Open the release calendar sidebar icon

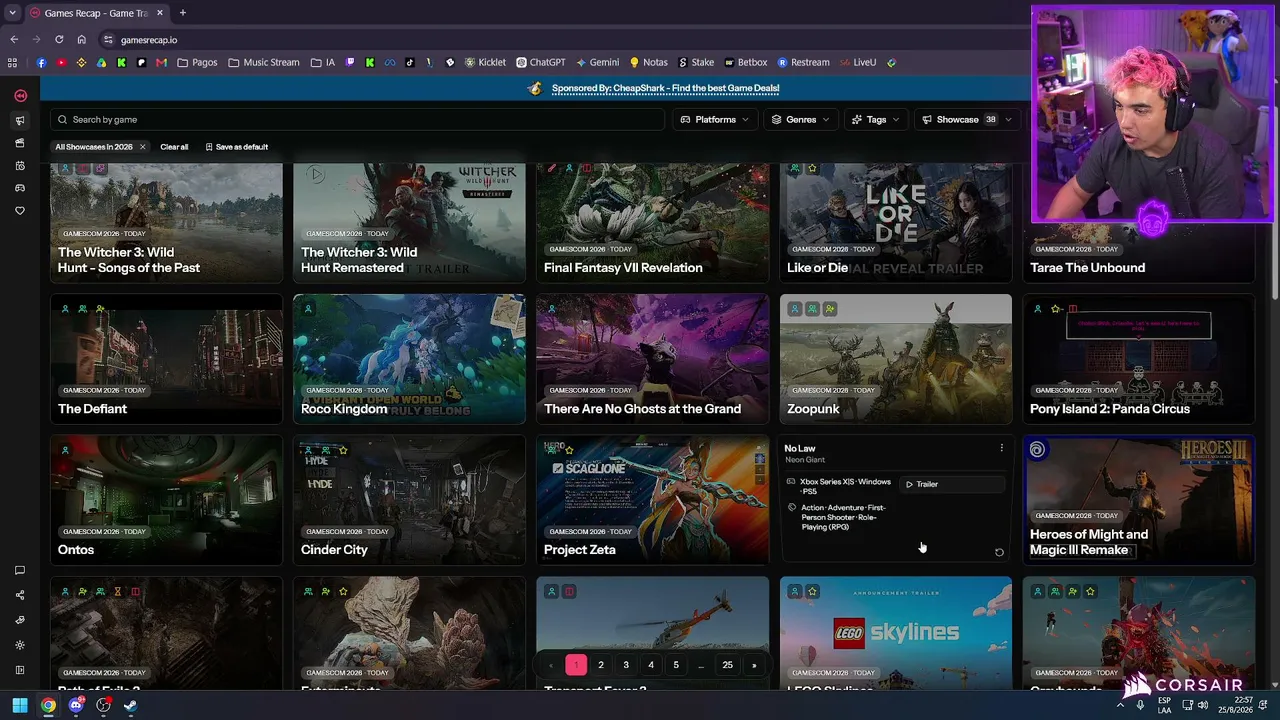click(x=20, y=166)
